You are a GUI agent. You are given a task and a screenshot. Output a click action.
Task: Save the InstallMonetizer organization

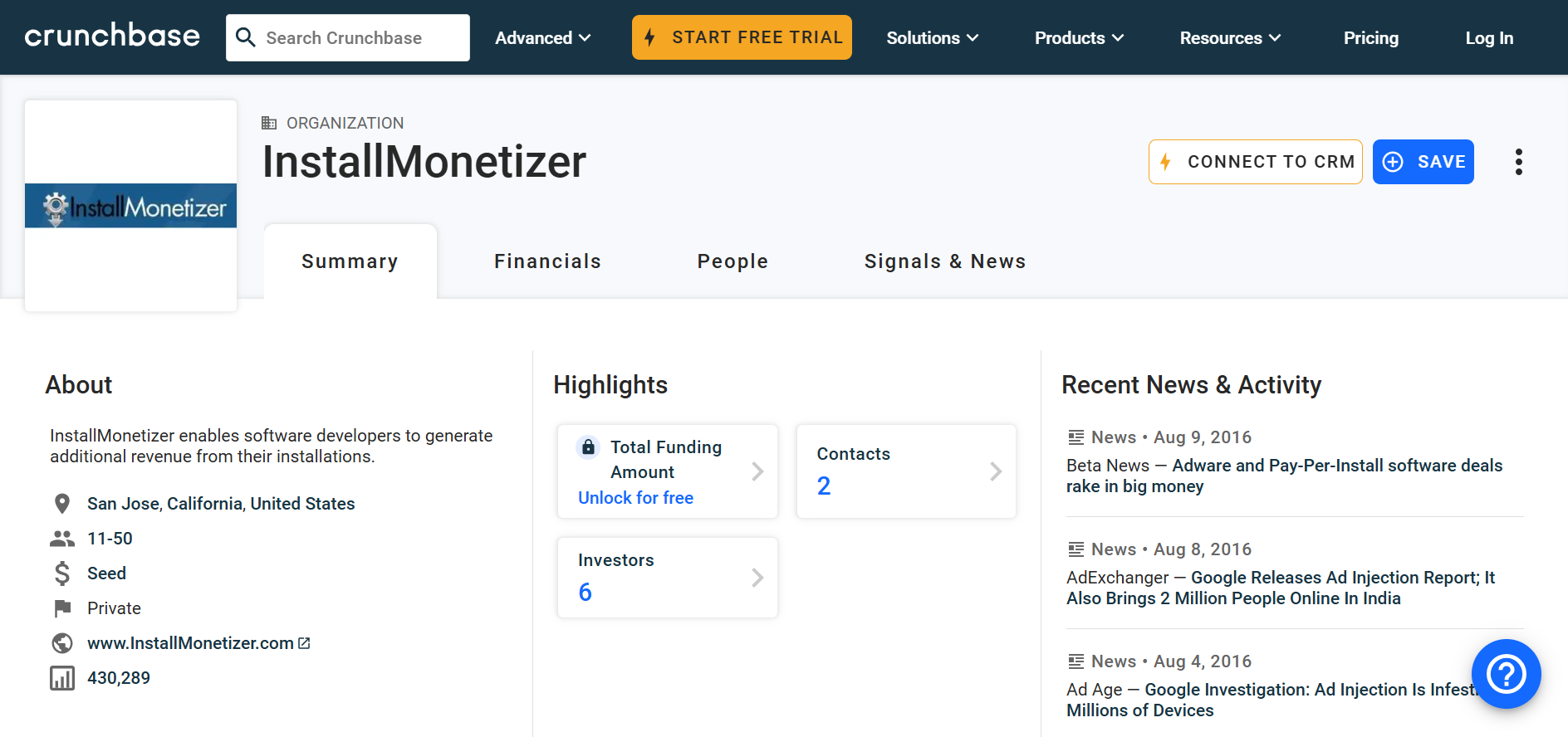pyautogui.click(x=1423, y=162)
